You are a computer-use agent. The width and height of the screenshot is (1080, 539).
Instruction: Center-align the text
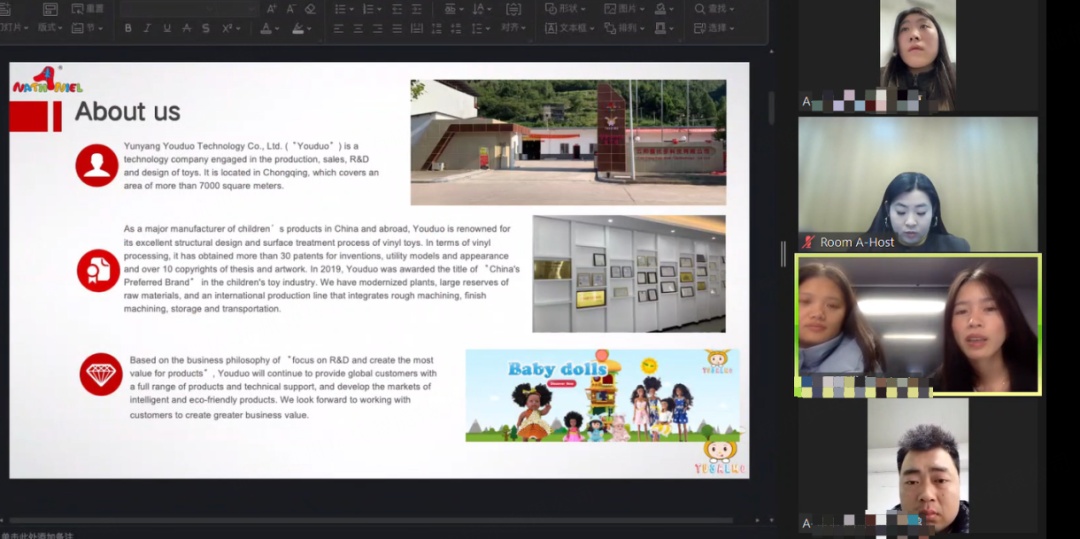(358, 28)
